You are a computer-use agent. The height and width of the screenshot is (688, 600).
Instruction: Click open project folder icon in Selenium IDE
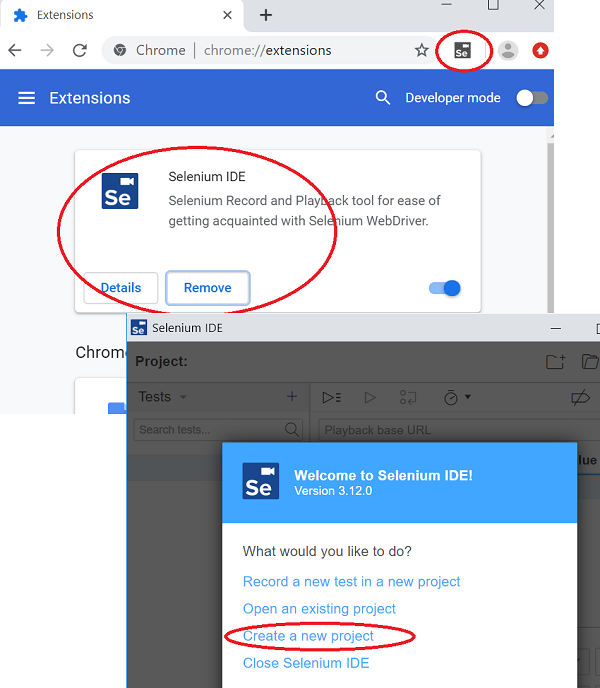[590, 362]
